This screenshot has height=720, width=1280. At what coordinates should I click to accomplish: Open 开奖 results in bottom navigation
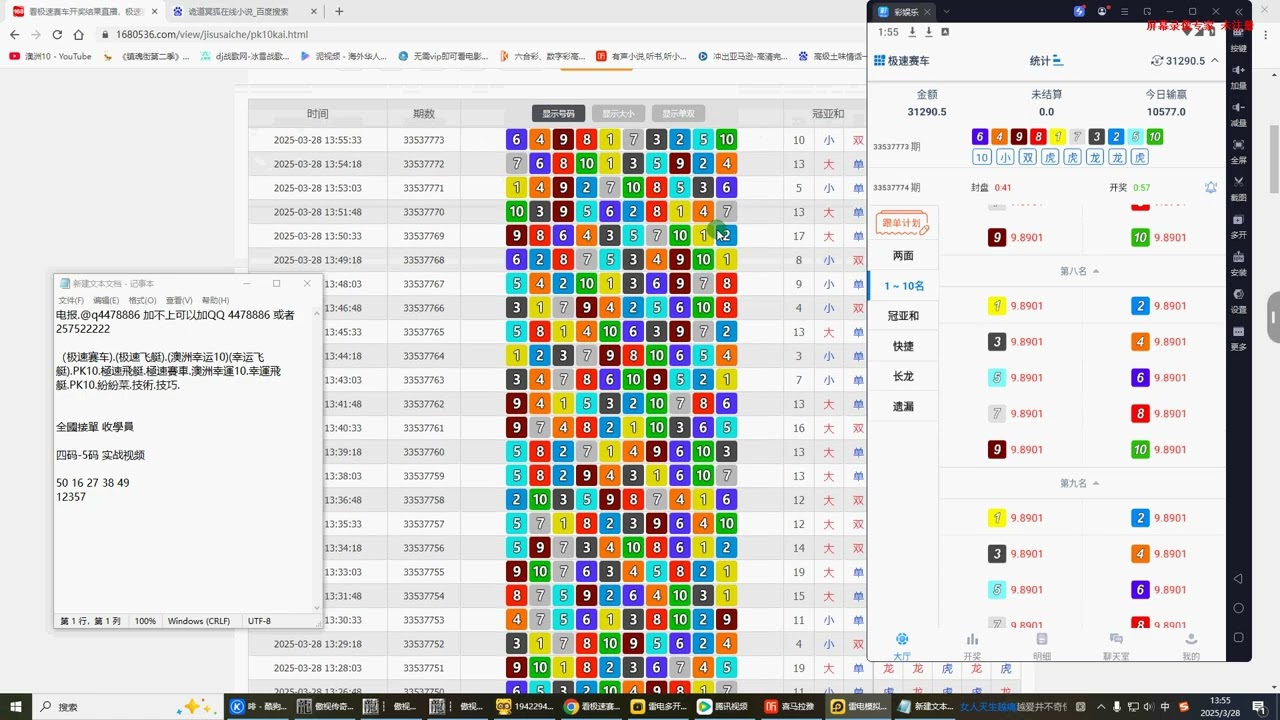tap(972, 646)
